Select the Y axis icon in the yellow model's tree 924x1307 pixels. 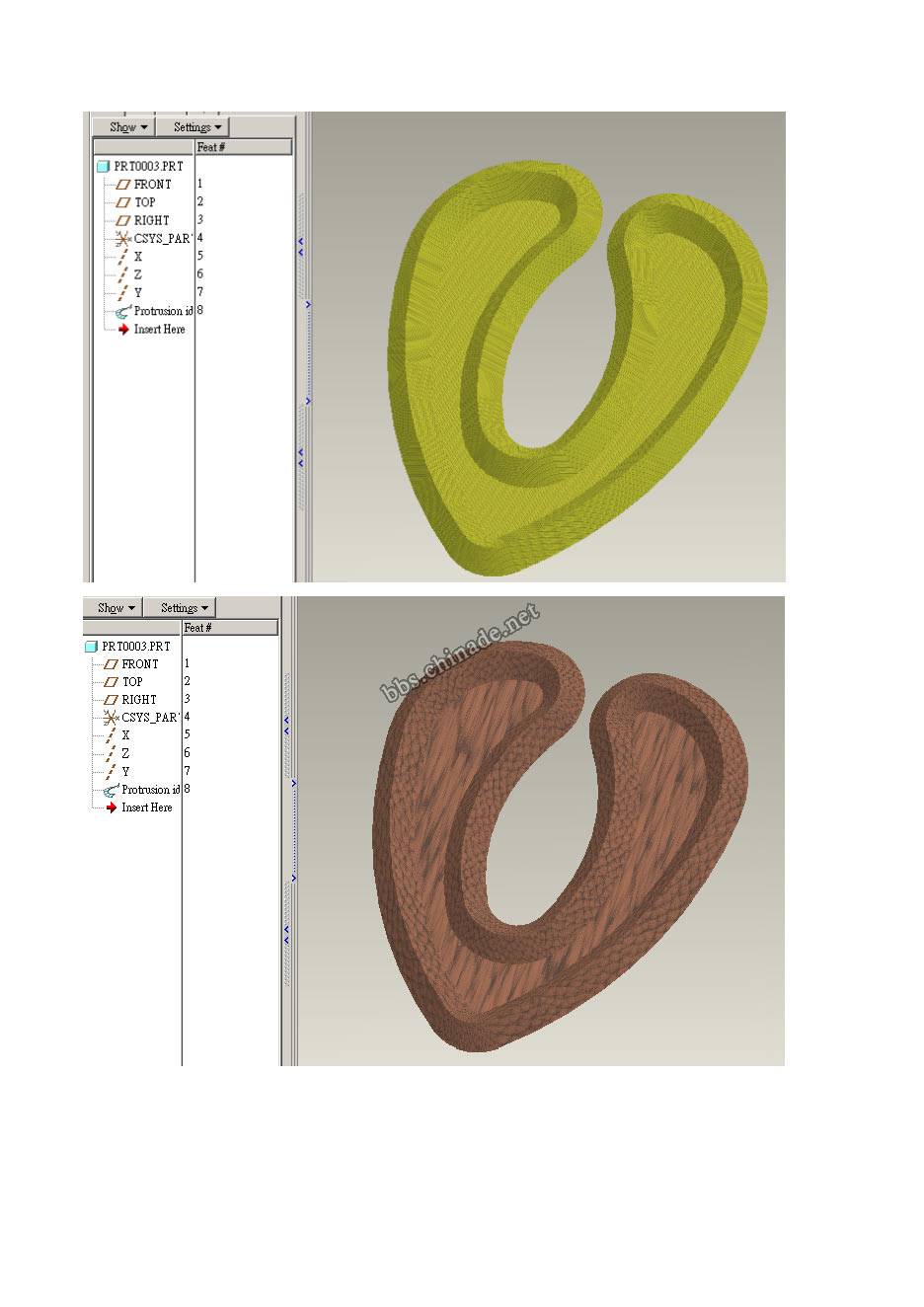click(x=123, y=292)
